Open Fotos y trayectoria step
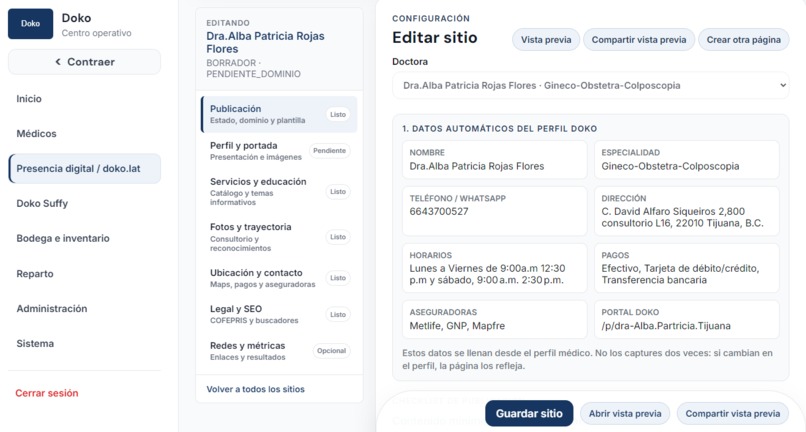 pyautogui.click(x=279, y=237)
